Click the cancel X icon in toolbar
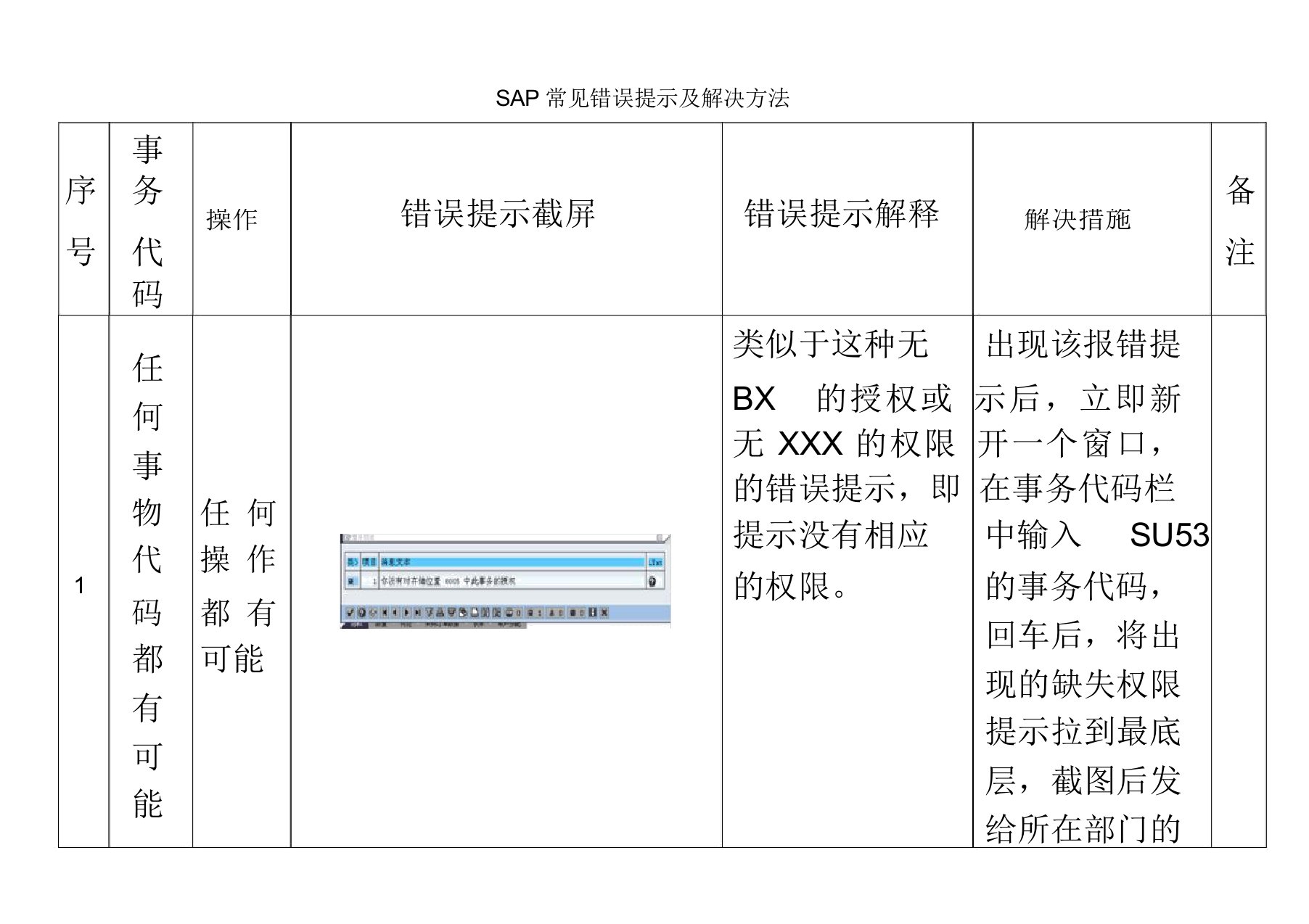 click(x=604, y=612)
